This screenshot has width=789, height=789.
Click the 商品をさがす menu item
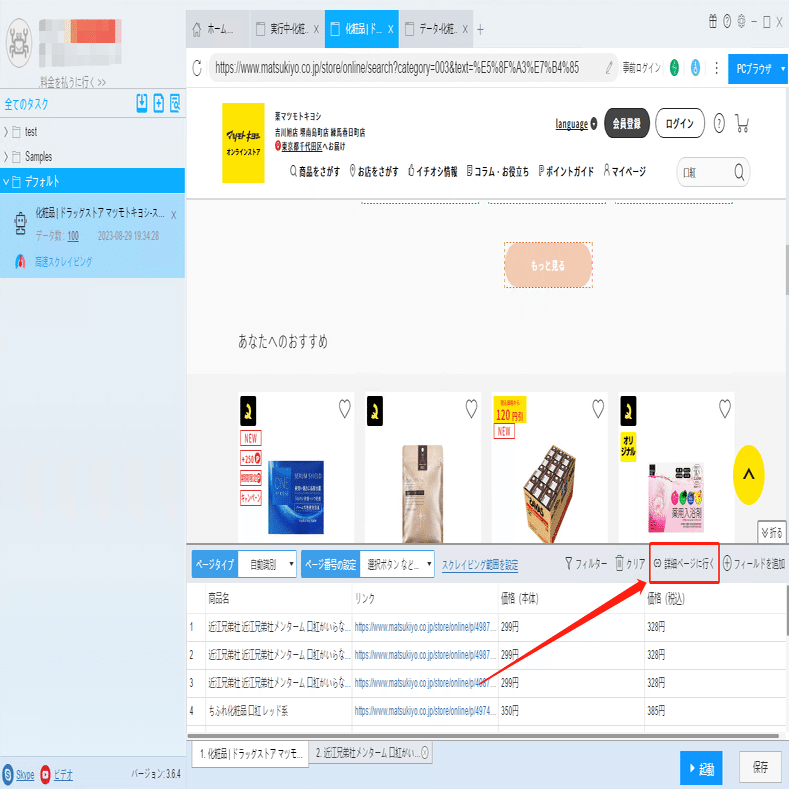tap(314, 172)
